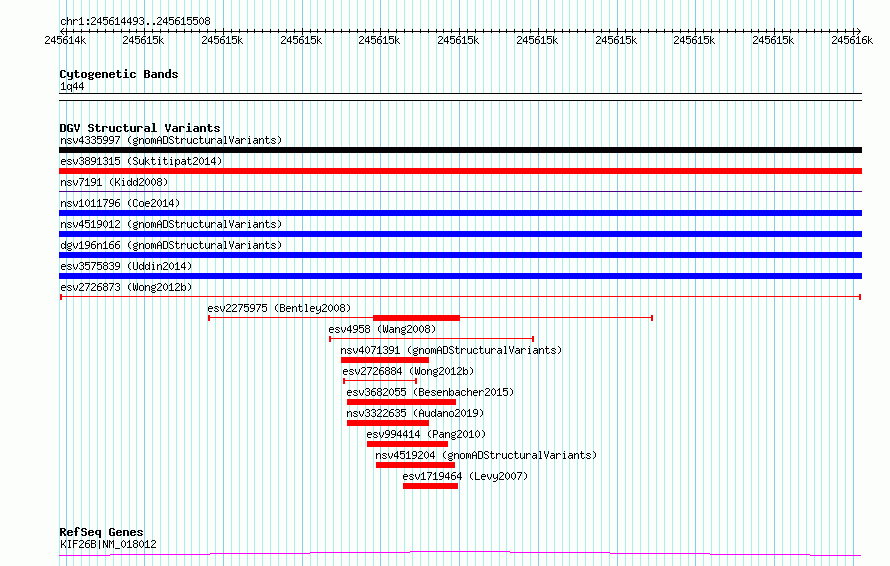This screenshot has height=566, width=890.
Task: Open variant esv3682055 (Besenbacher2015) label
Action: coord(430,392)
